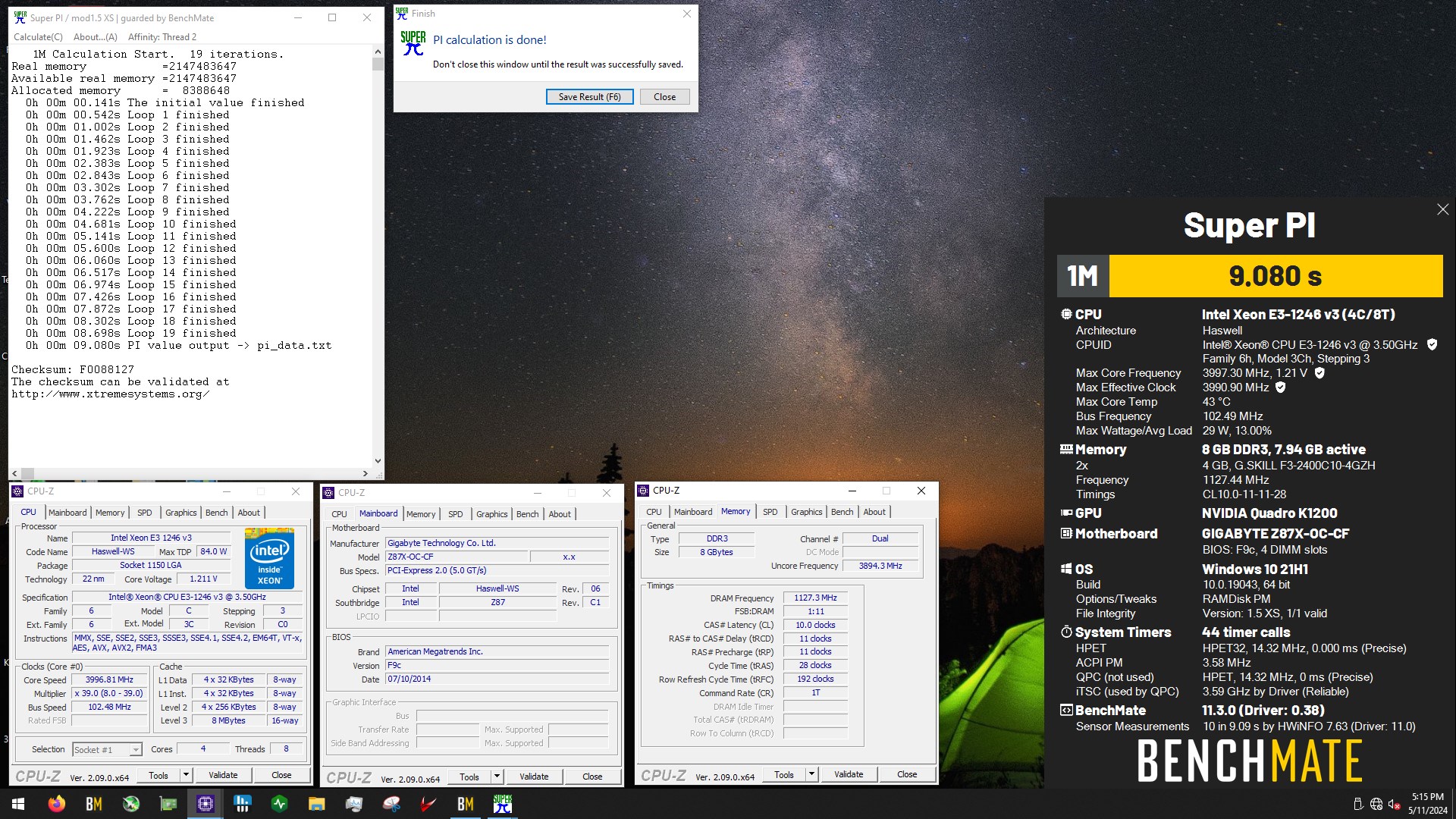The width and height of the screenshot is (1456, 819).
Task: Click Close button in Finish dialog
Action: 664,97
